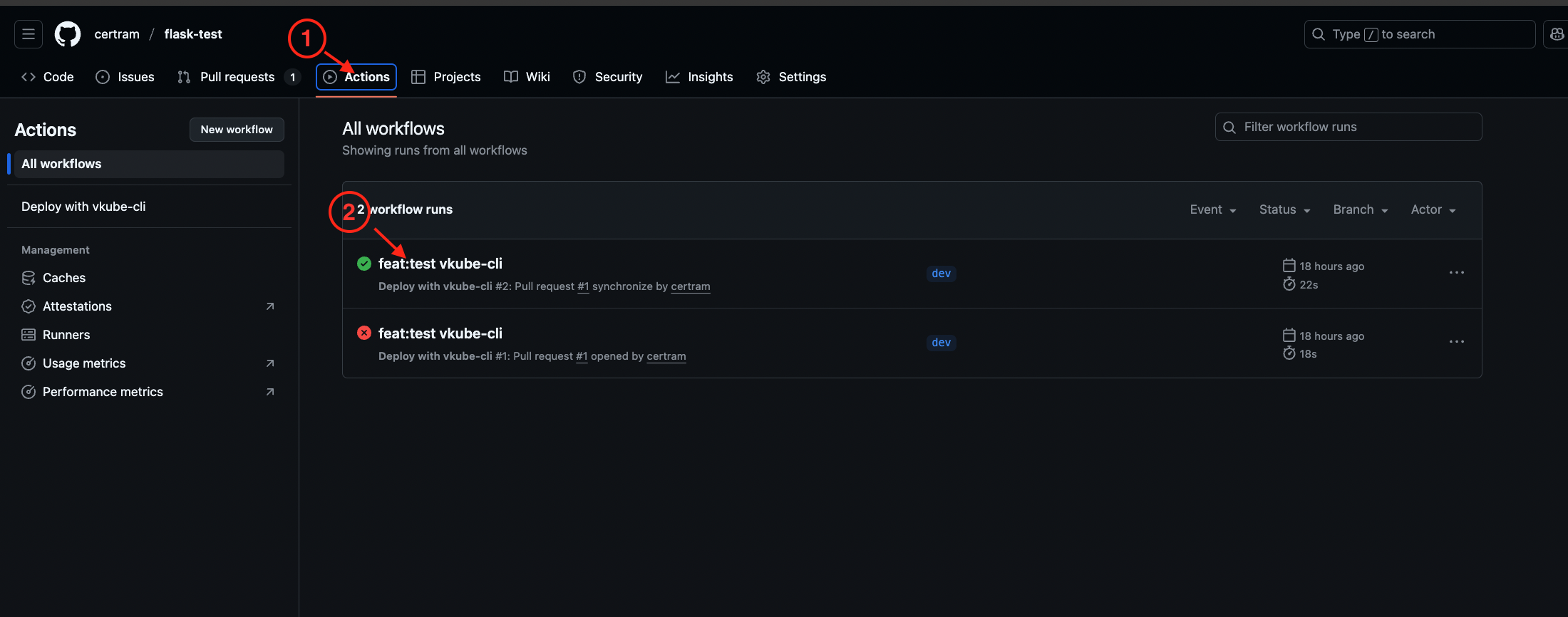The image size is (1568, 617).
Task: Click the 'Management' sidebar section label
Action: click(x=56, y=250)
